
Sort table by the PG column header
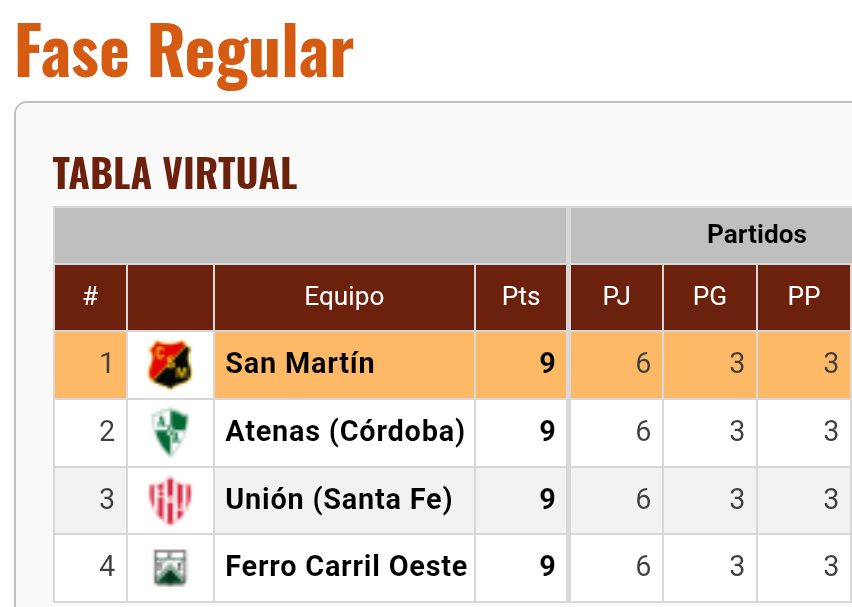click(710, 297)
